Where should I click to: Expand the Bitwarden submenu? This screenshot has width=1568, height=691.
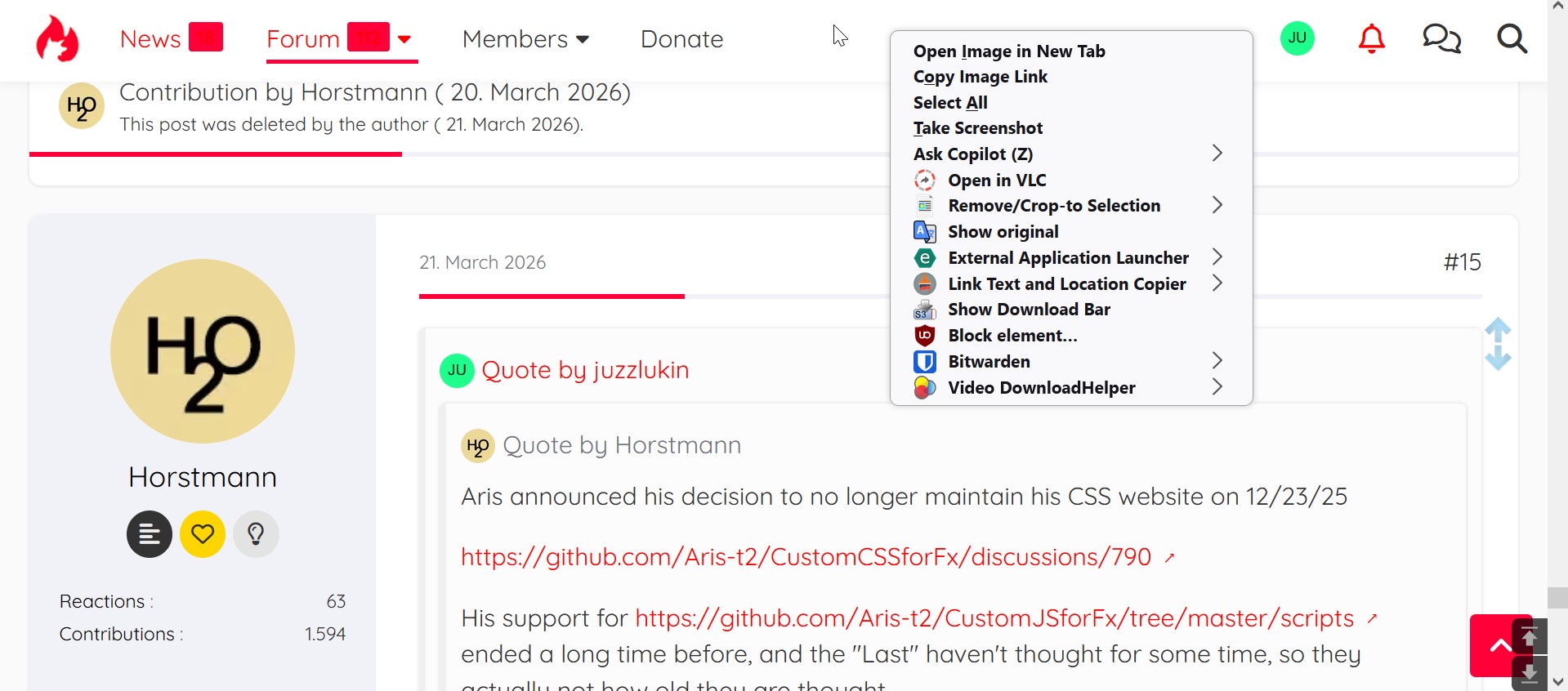click(x=1217, y=361)
